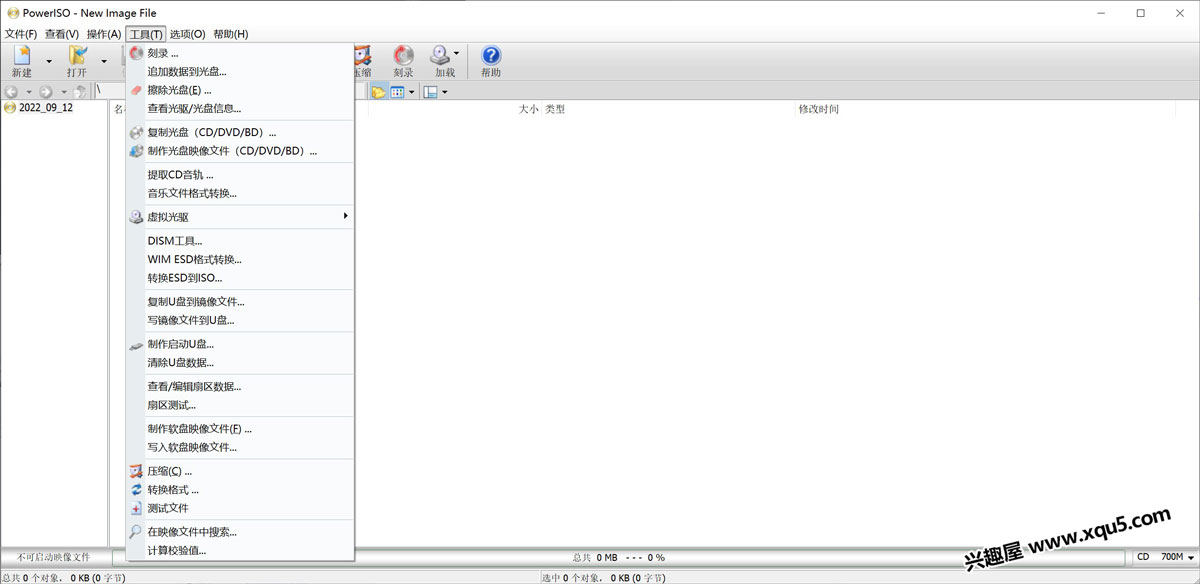Open the 帮助(H) menu
The width and height of the screenshot is (1200, 584).
(230, 34)
